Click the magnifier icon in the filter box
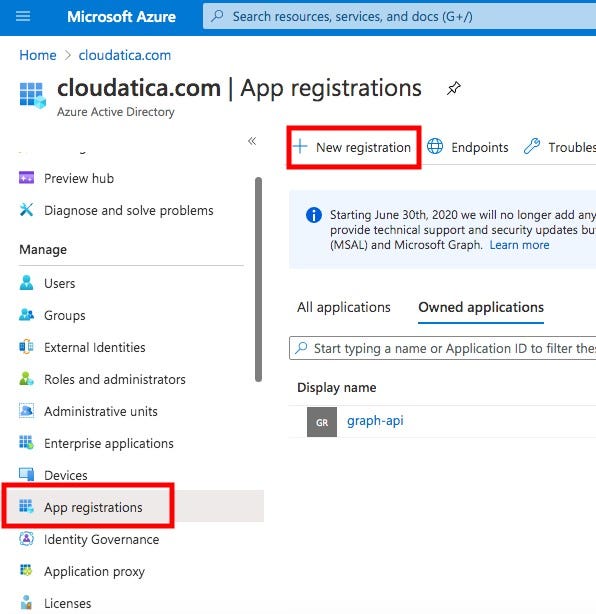This screenshot has width=596, height=614. (x=301, y=348)
